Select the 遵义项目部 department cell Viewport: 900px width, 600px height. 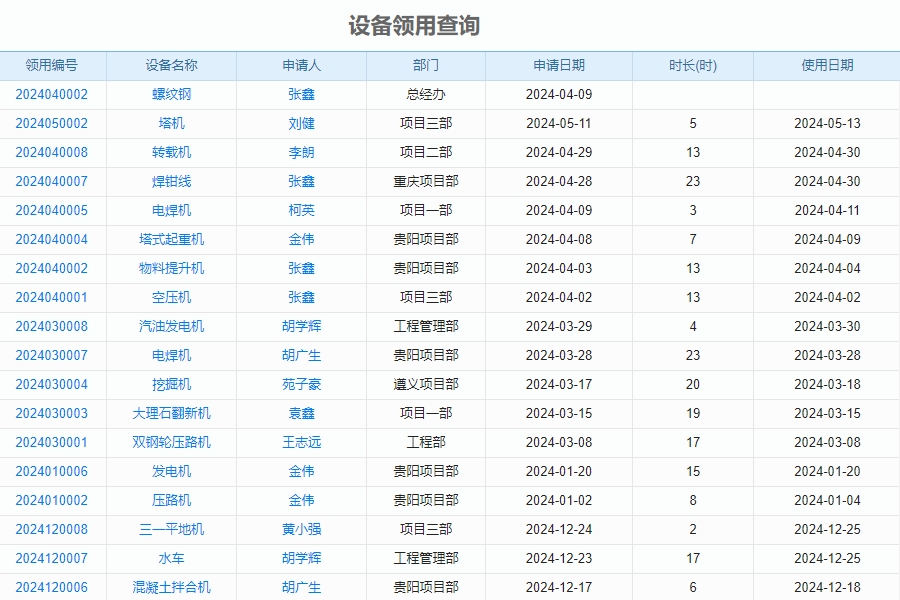coord(426,384)
